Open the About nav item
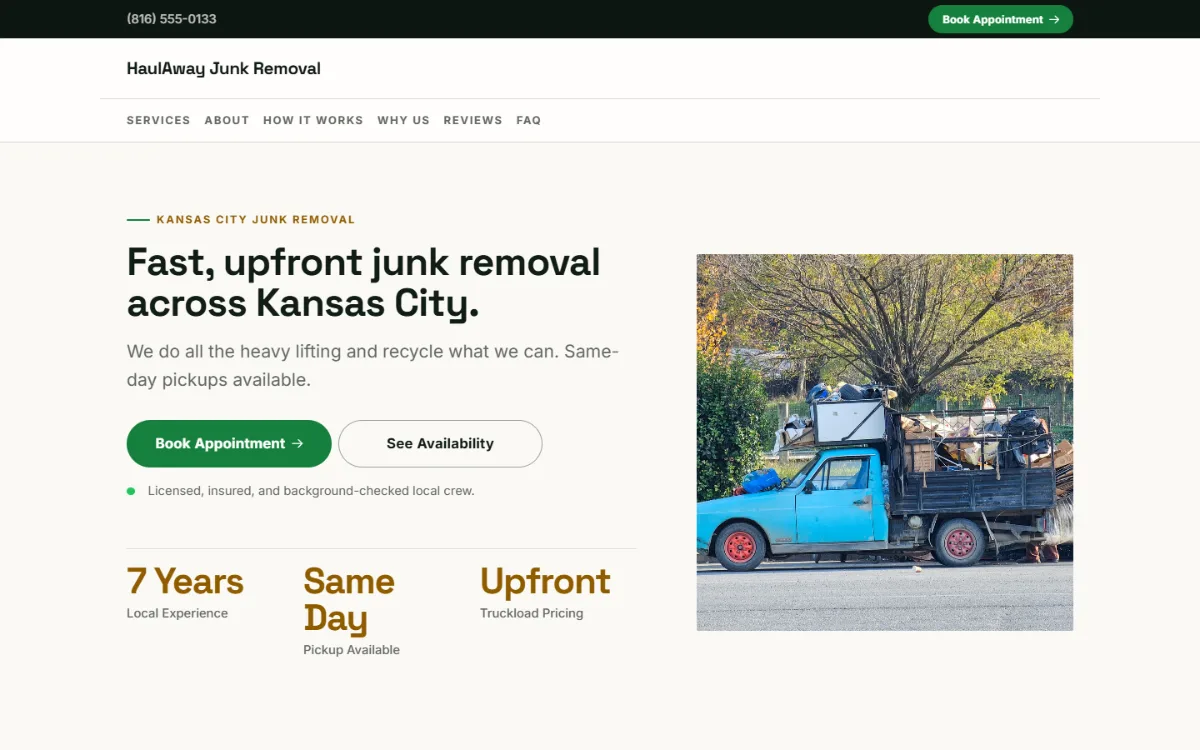Screen dimensions: 1200x750 pos(227,120)
